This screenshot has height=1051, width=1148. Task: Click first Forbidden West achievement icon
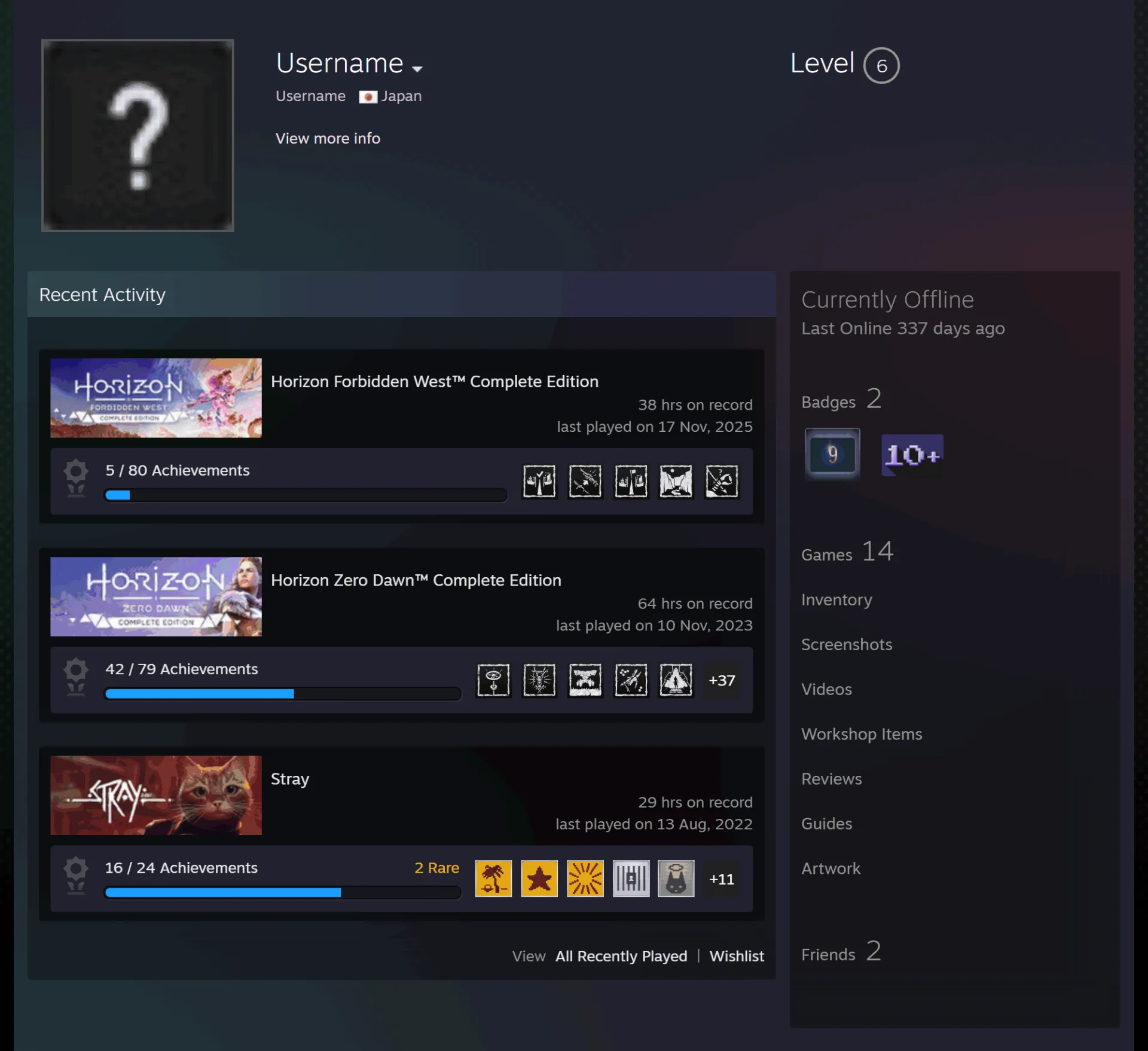coord(539,481)
